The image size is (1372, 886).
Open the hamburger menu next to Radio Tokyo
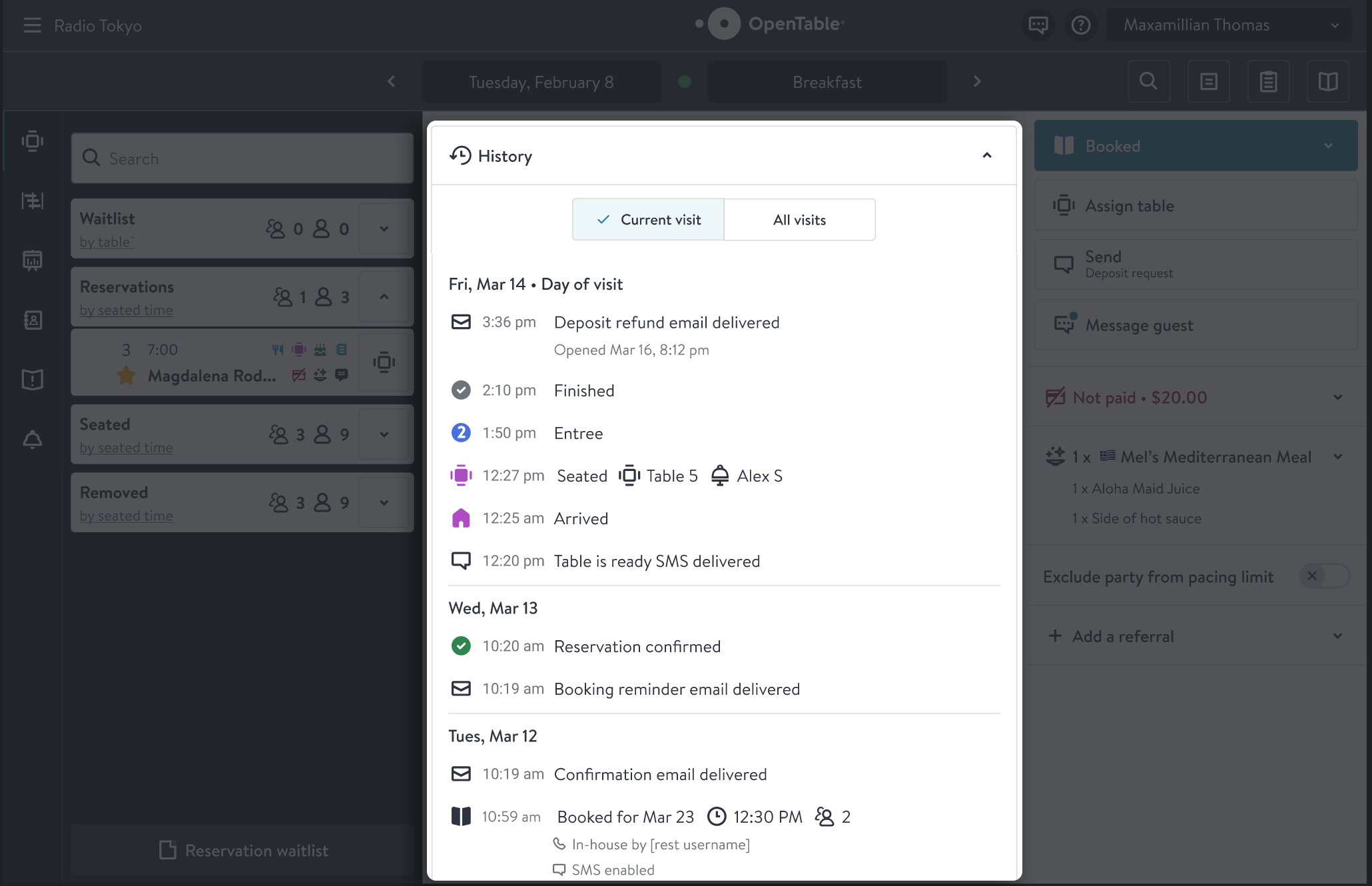32,25
